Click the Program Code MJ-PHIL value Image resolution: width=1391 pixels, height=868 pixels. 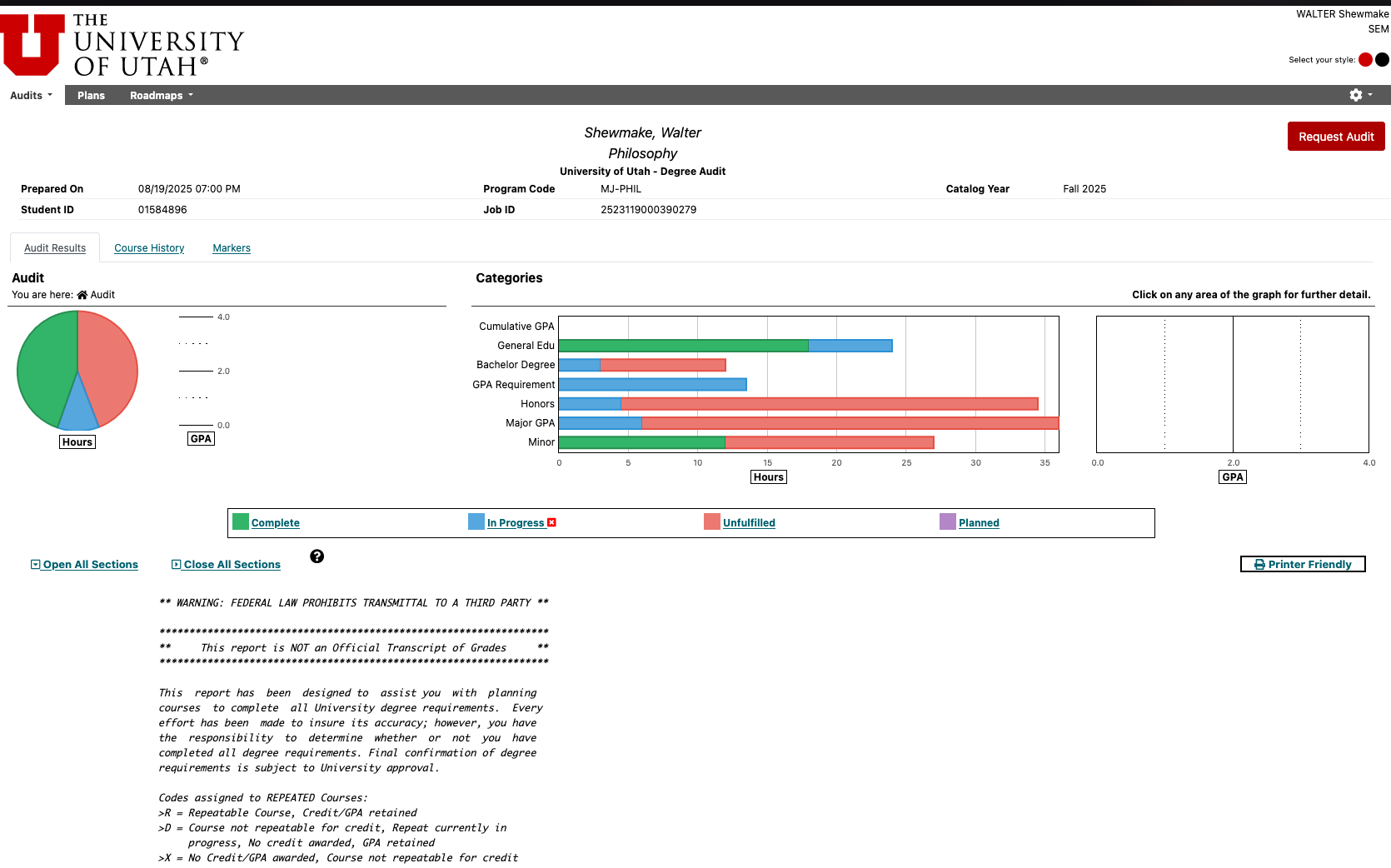pyautogui.click(x=621, y=189)
